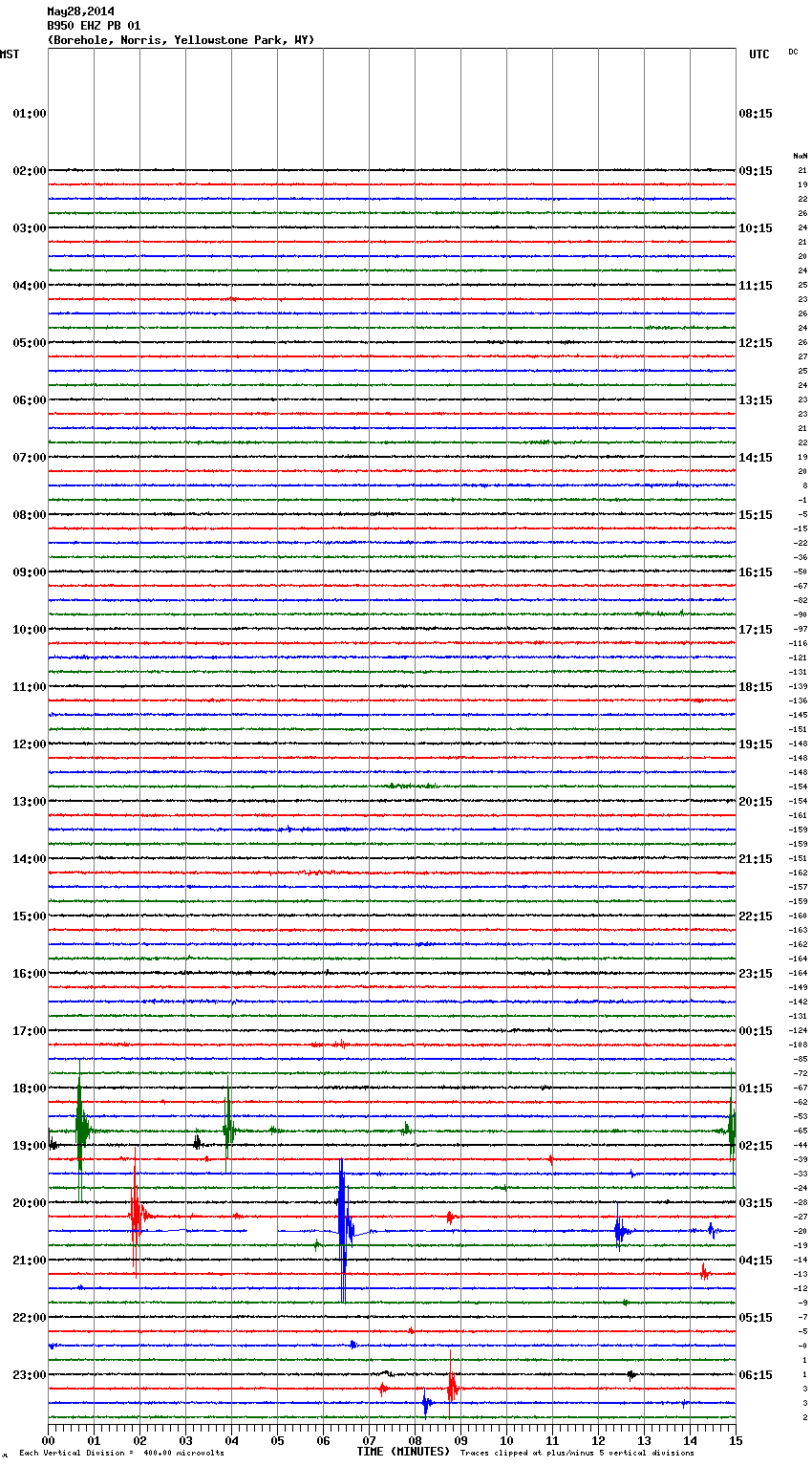Select the 08:00 MST hour label
This screenshot has height=1466, width=812.
(x=30, y=515)
